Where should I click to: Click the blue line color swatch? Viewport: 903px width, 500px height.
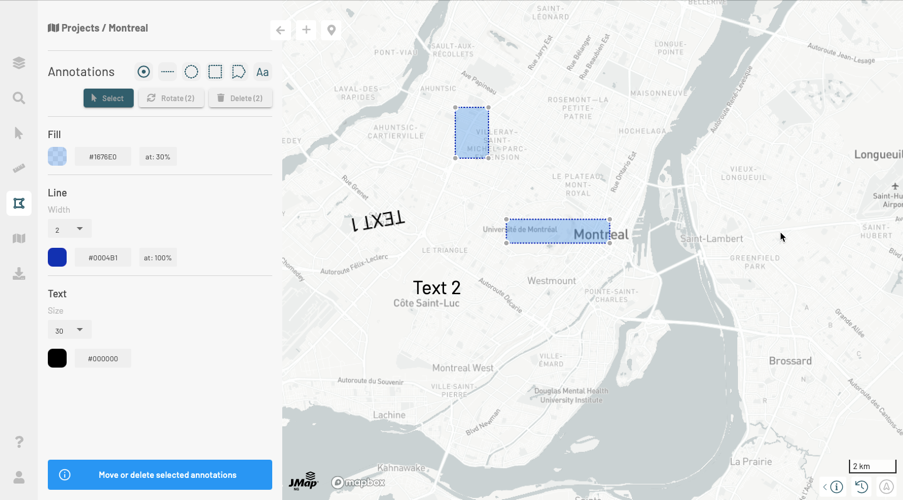57,257
